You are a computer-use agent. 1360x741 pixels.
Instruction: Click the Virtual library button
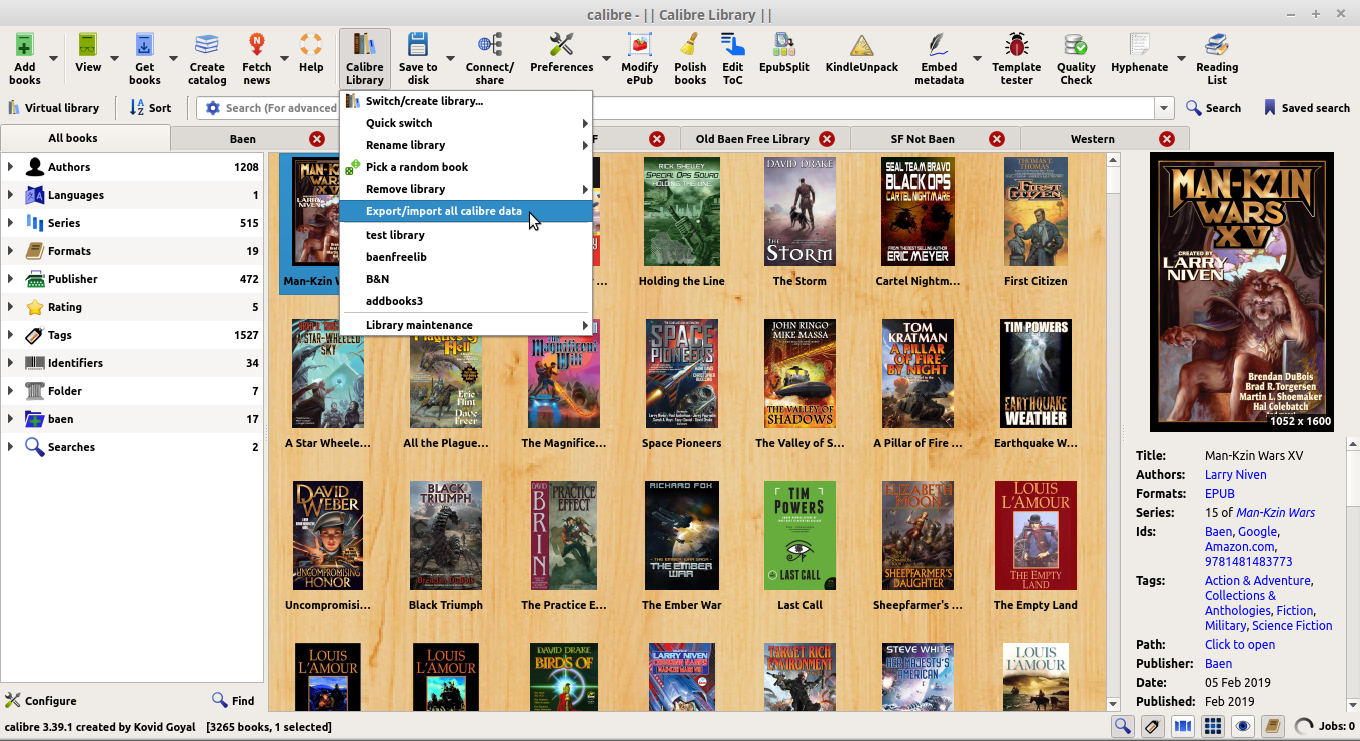tap(53, 108)
